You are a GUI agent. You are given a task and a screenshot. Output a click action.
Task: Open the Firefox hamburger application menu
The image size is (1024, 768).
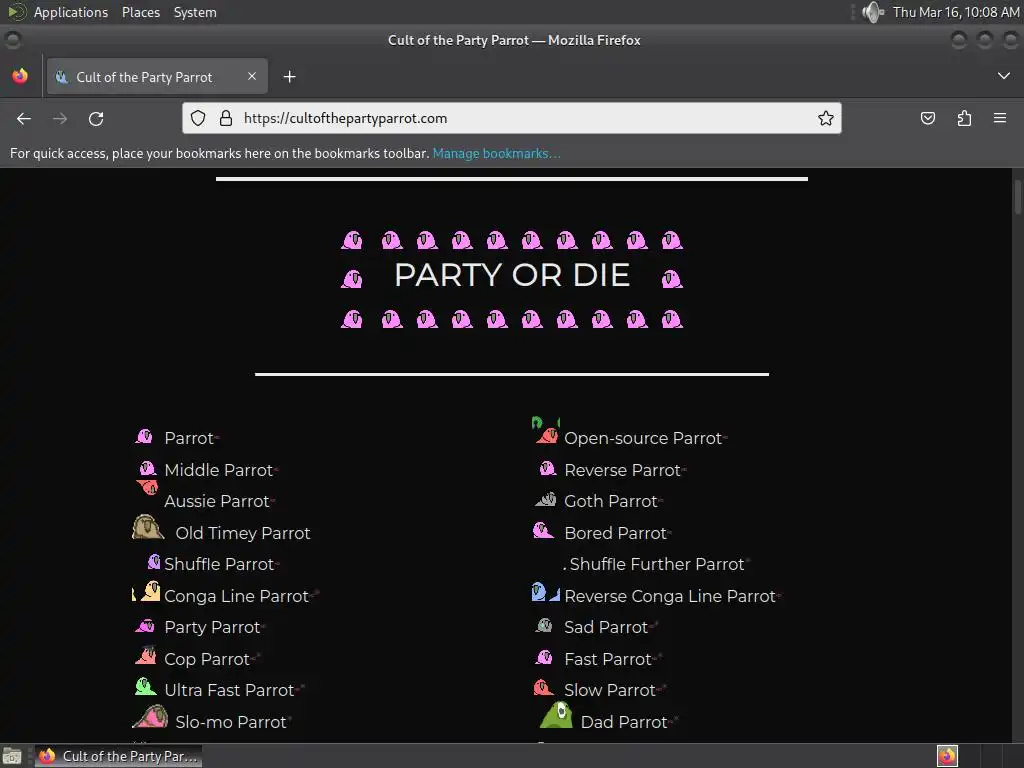1000,118
